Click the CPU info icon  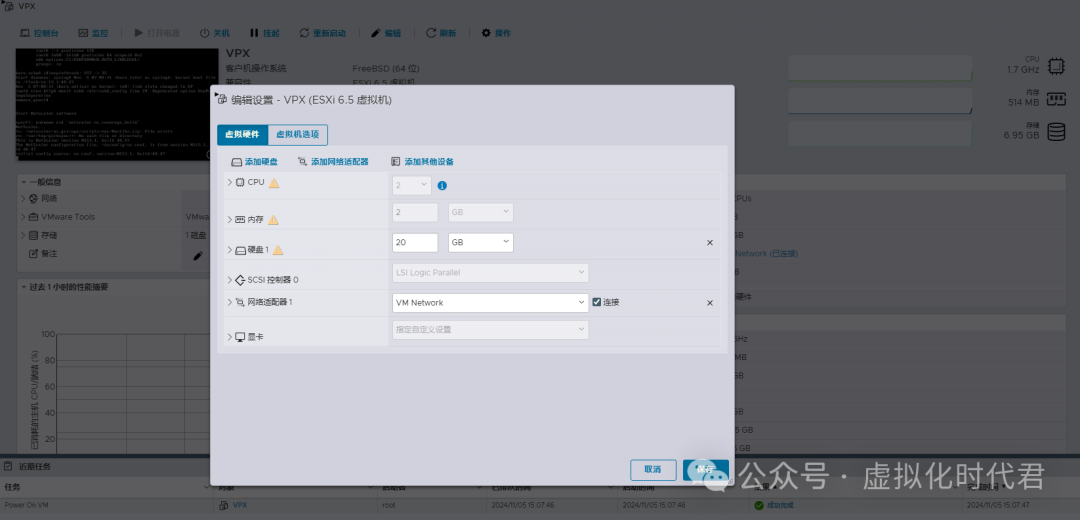(x=442, y=186)
